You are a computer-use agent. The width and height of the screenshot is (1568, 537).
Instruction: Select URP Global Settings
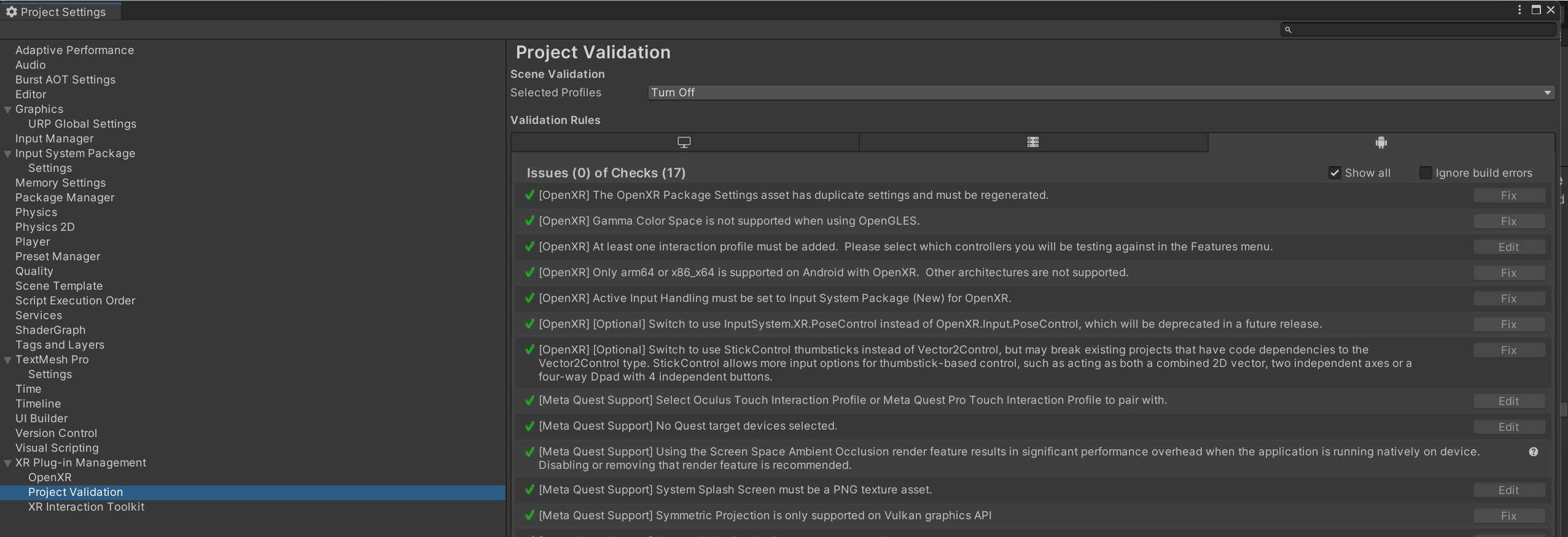(82, 124)
